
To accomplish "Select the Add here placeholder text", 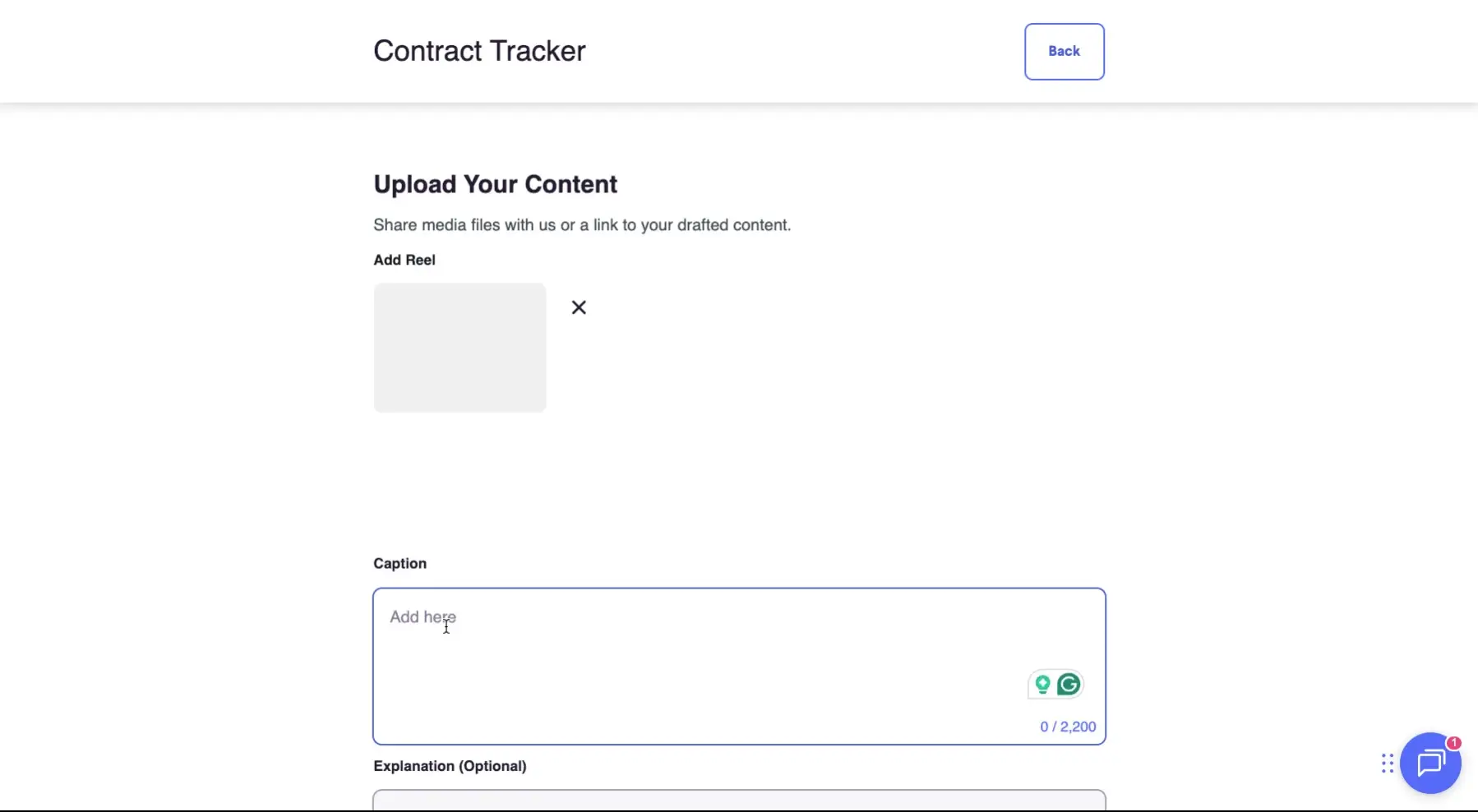I will tap(423, 617).
